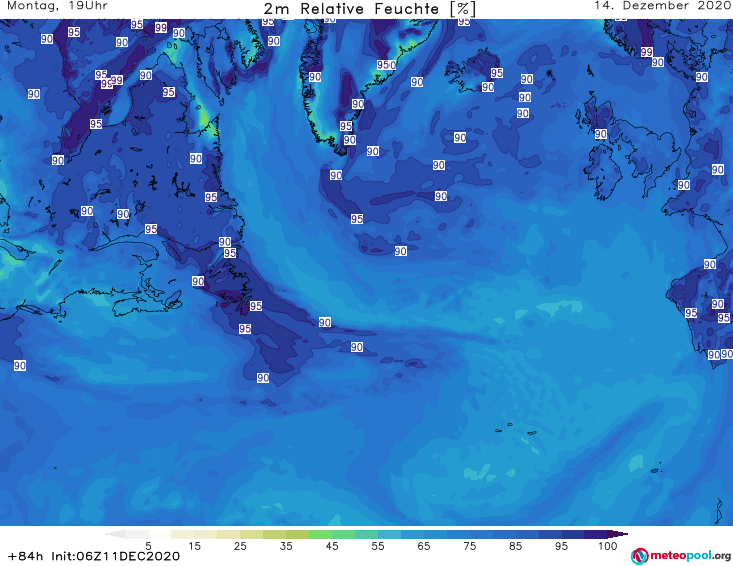Click the '25' label on the humidity legend
The height and width of the screenshot is (566, 733).
point(240,546)
